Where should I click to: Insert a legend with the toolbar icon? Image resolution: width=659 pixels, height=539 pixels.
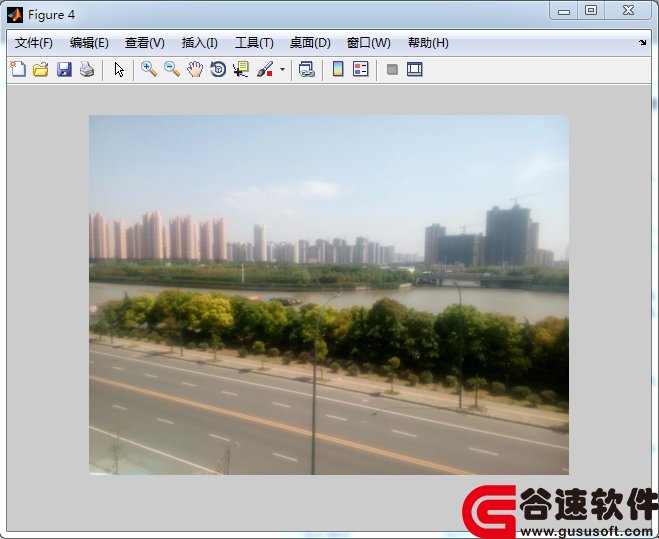[x=361, y=69]
